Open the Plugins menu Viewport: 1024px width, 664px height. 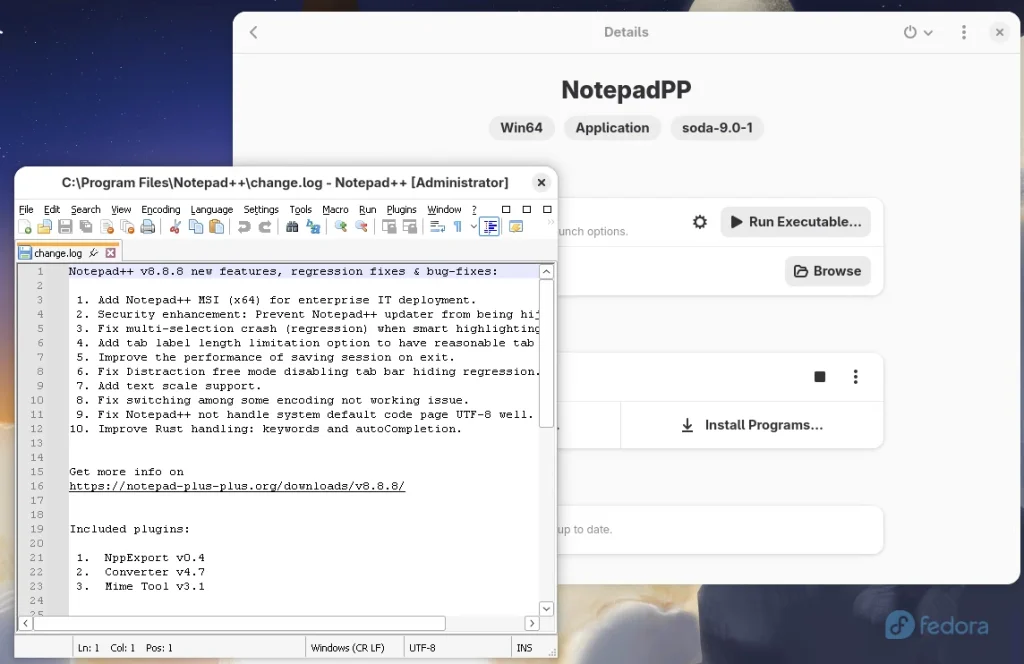click(401, 210)
